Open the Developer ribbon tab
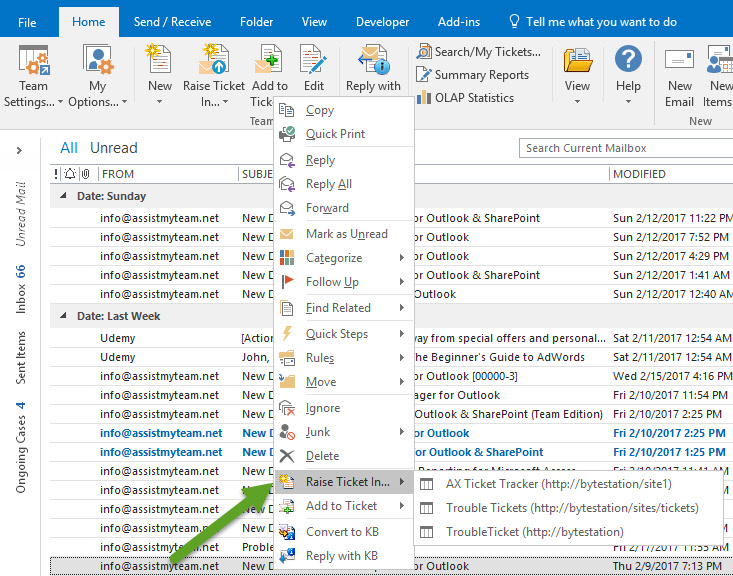This screenshot has height=576, width=733. 382,21
